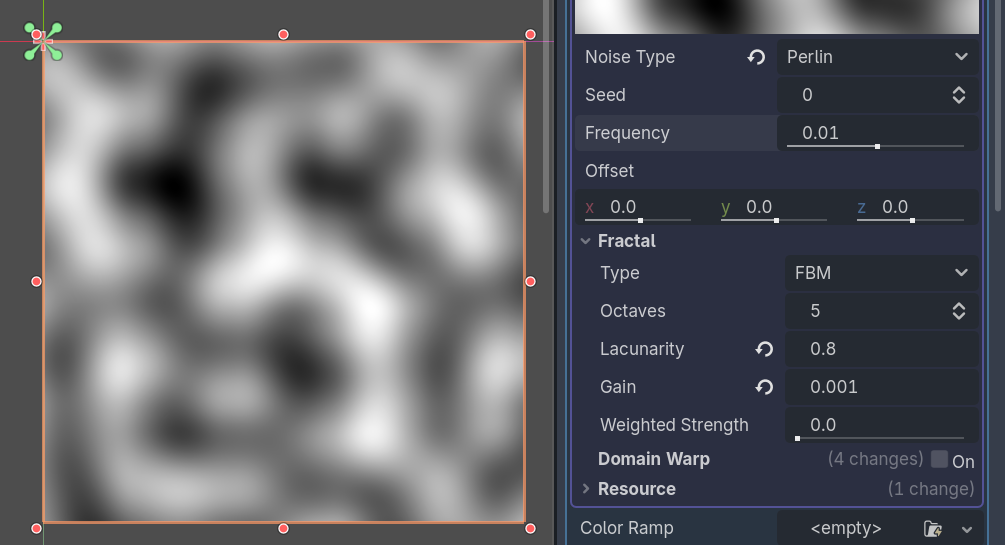Reset Lacunarity using revert arrow icon
The image size is (1005, 545).
coord(764,349)
